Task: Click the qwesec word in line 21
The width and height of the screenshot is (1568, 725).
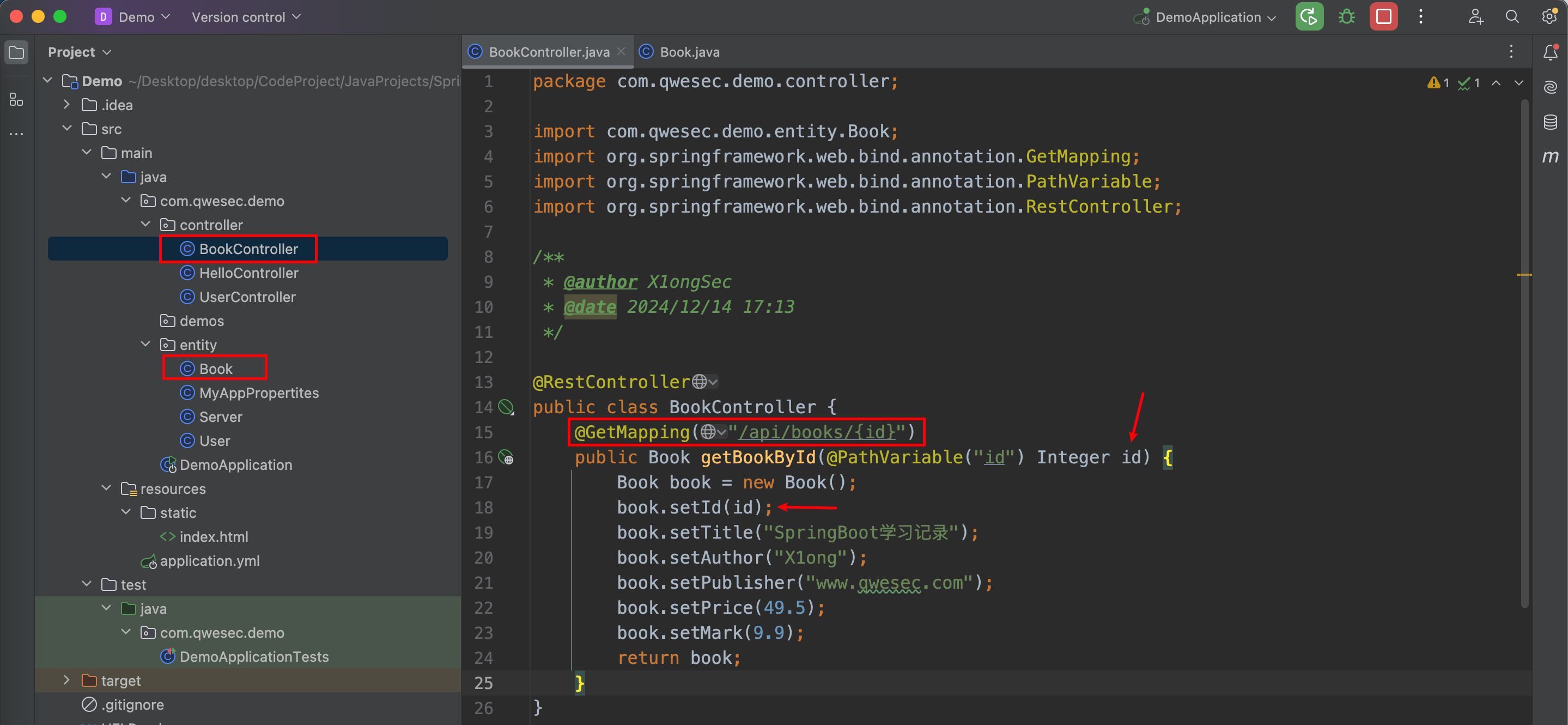Action: tap(889, 582)
